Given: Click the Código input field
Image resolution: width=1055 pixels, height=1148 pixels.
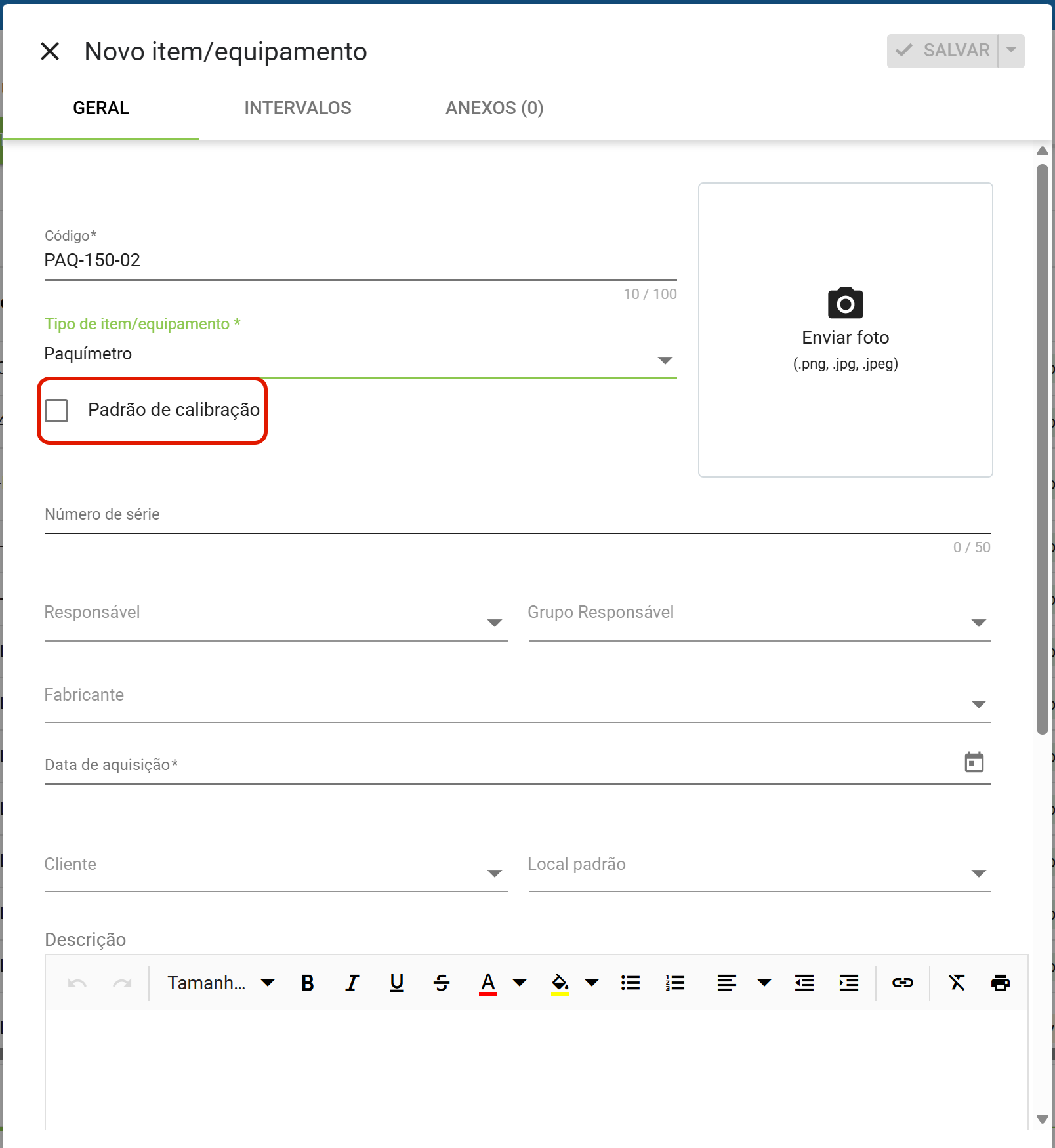Looking at the screenshot, I should pos(360,260).
